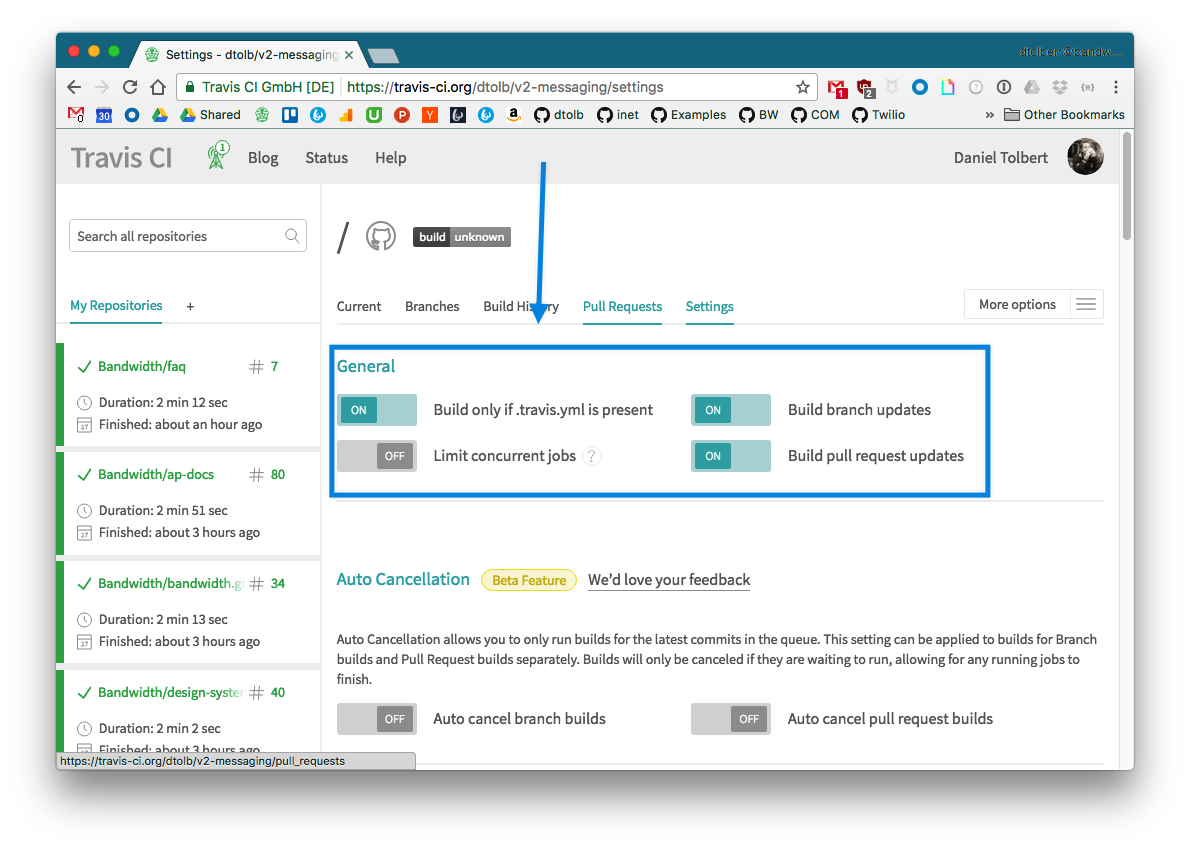Click the Travis CI broadcast tower icon
Screen dimensions: 1190x850
point(219,155)
